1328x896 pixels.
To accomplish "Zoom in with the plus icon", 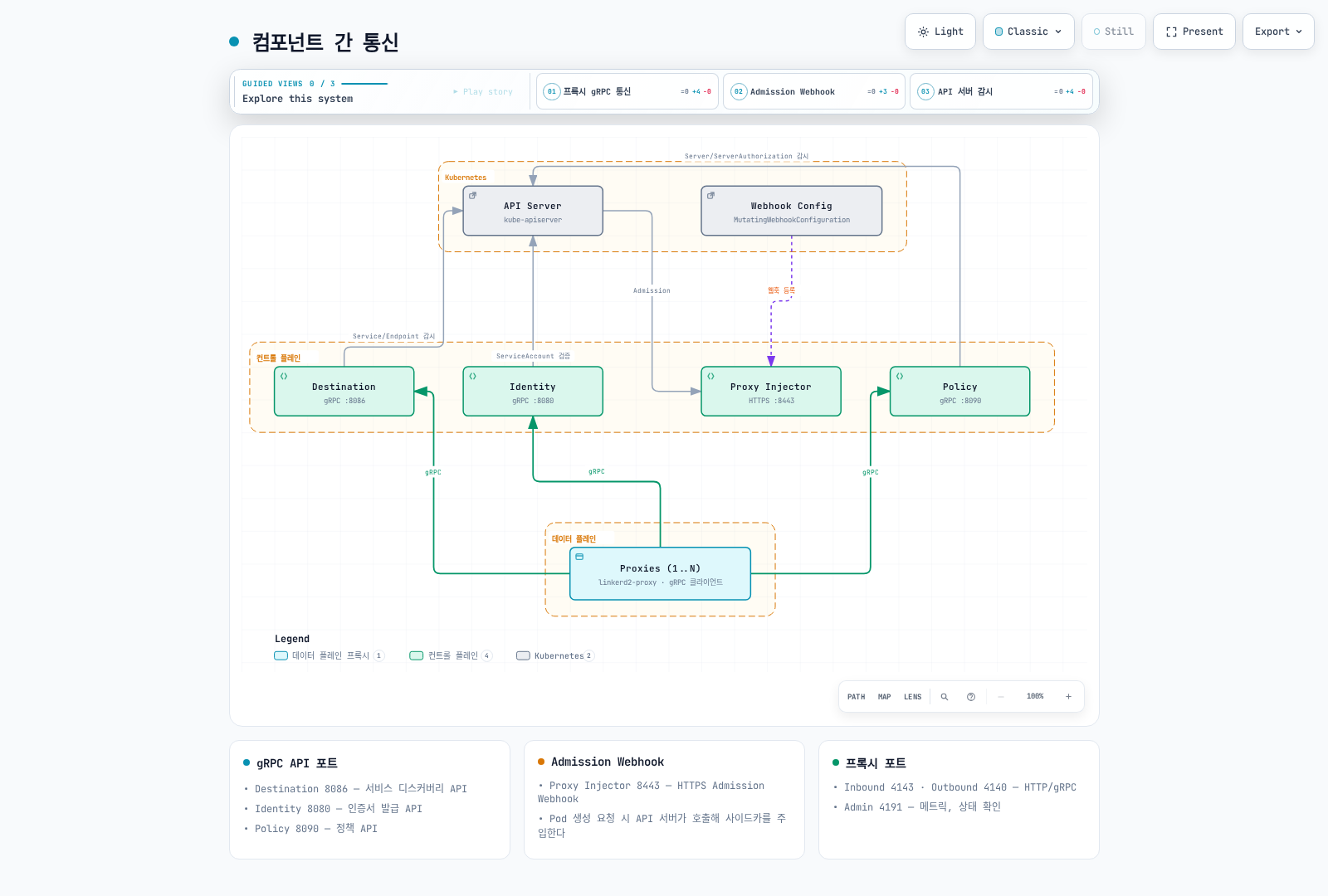I will (1068, 697).
